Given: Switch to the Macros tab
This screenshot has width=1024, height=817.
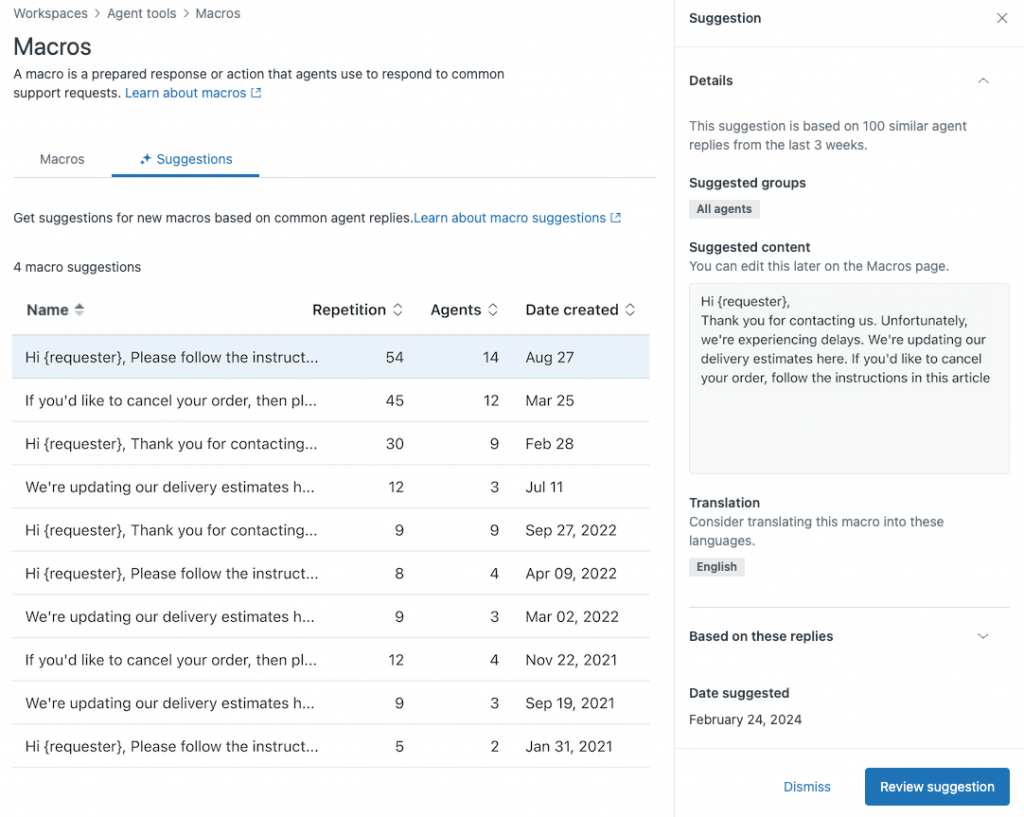Looking at the screenshot, I should tap(62, 159).
